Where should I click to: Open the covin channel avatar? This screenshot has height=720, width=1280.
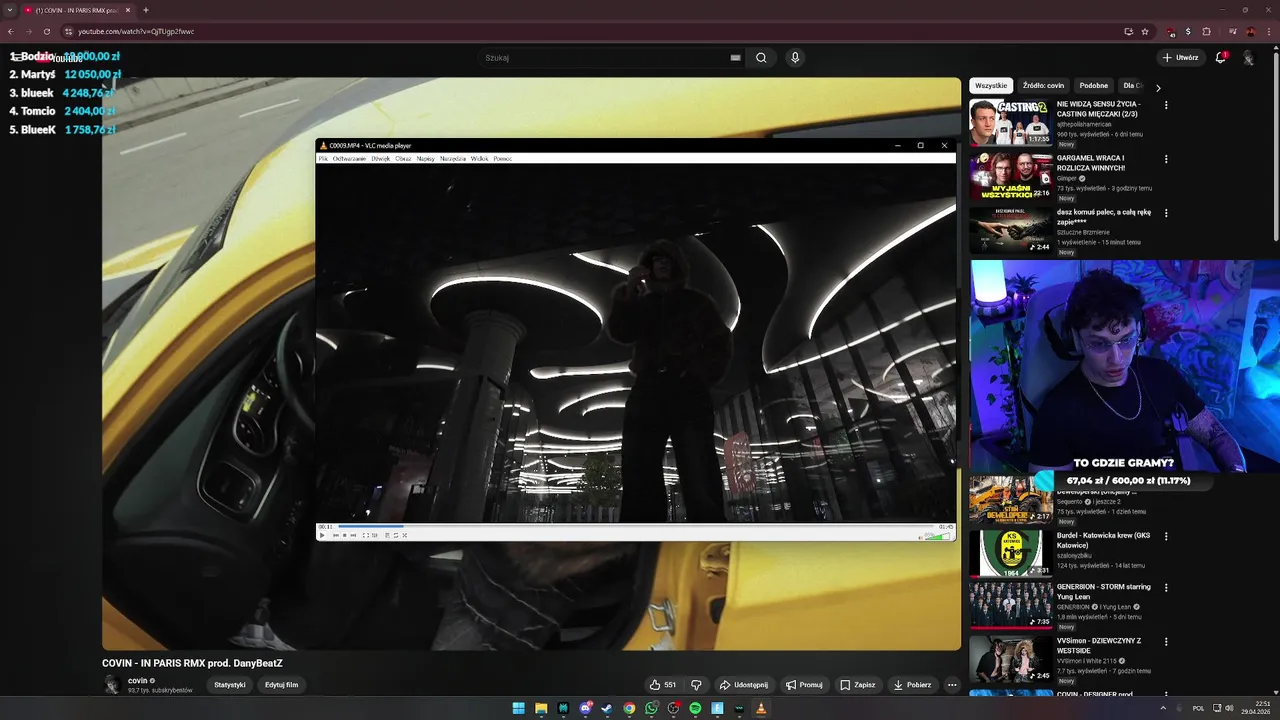[x=112, y=685]
